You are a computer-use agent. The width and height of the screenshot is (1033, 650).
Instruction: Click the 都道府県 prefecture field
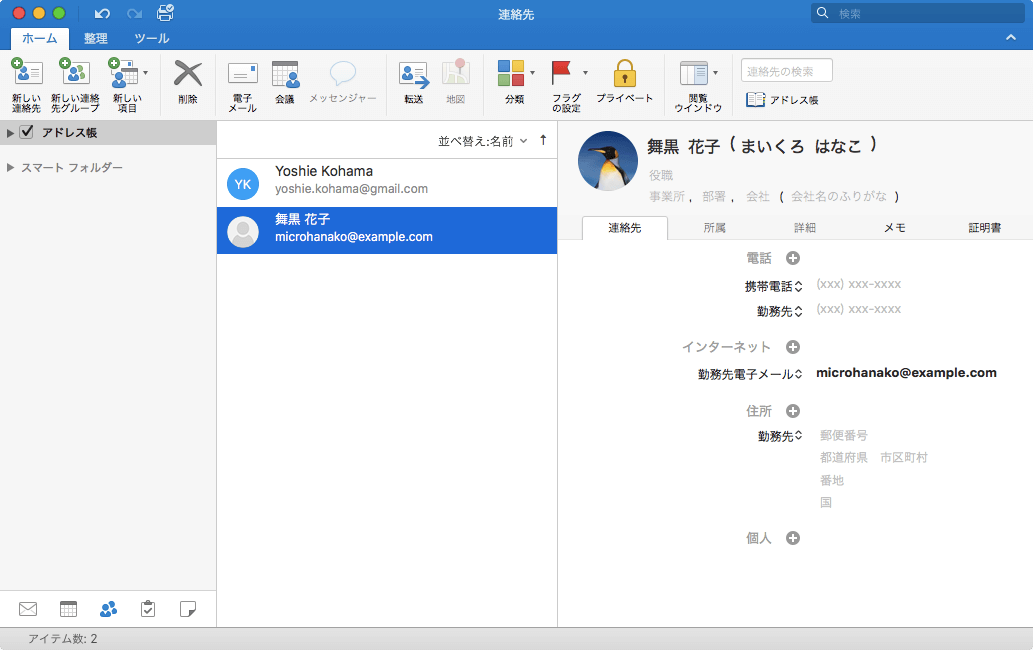point(844,457)
